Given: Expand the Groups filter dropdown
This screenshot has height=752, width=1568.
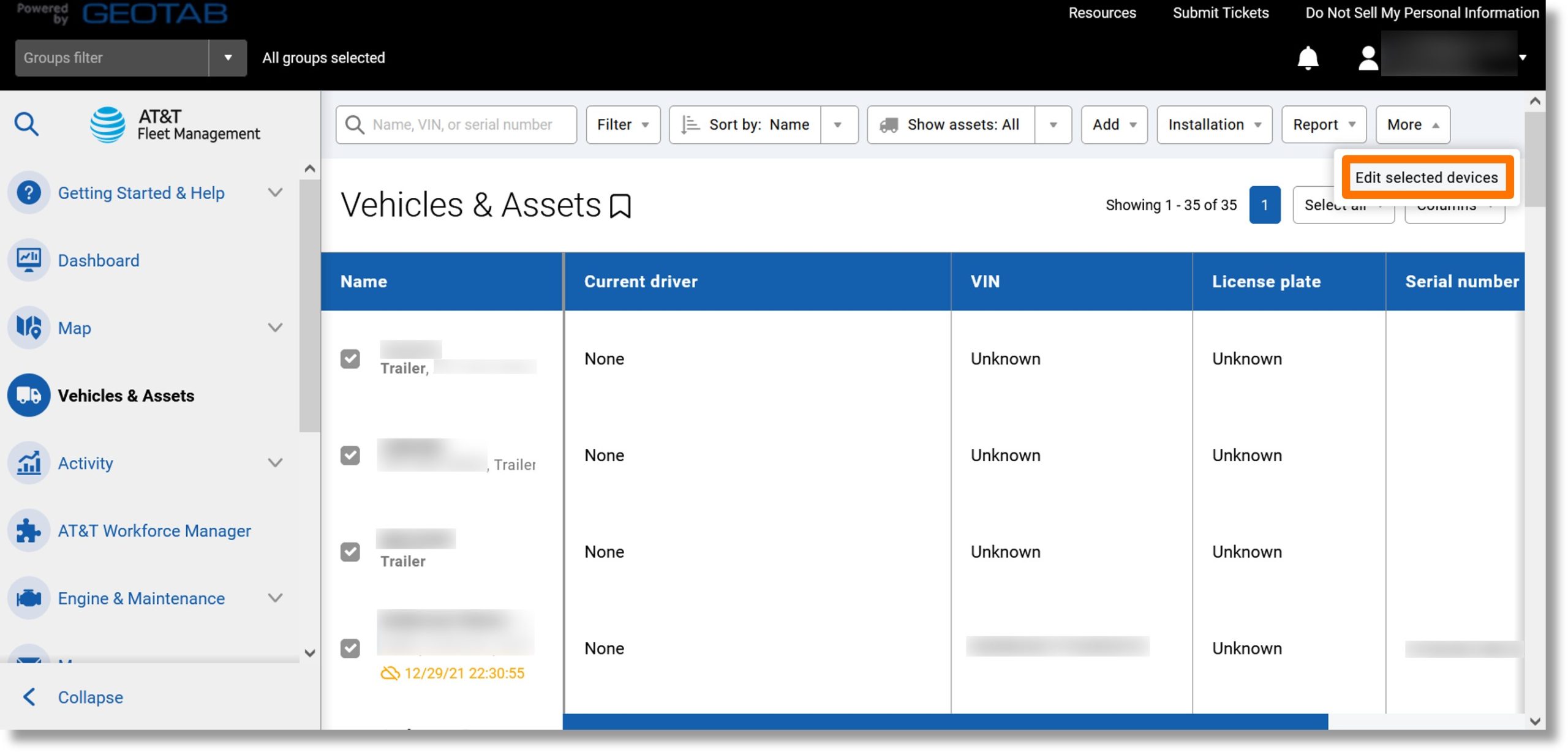Looking at the screenshot, I should pyautogui.click(x=227, y=57).
